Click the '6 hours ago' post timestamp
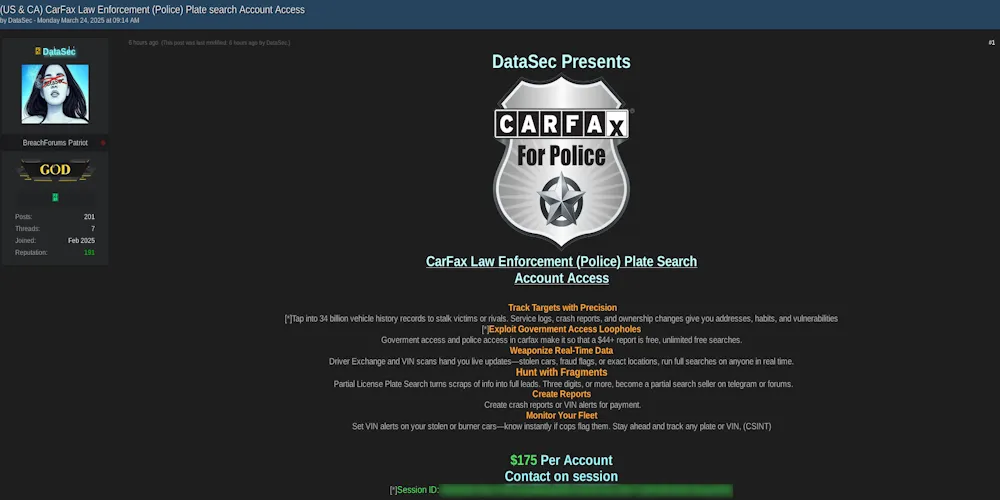Viewport: 1000px width, 500px height. [143, 43]
